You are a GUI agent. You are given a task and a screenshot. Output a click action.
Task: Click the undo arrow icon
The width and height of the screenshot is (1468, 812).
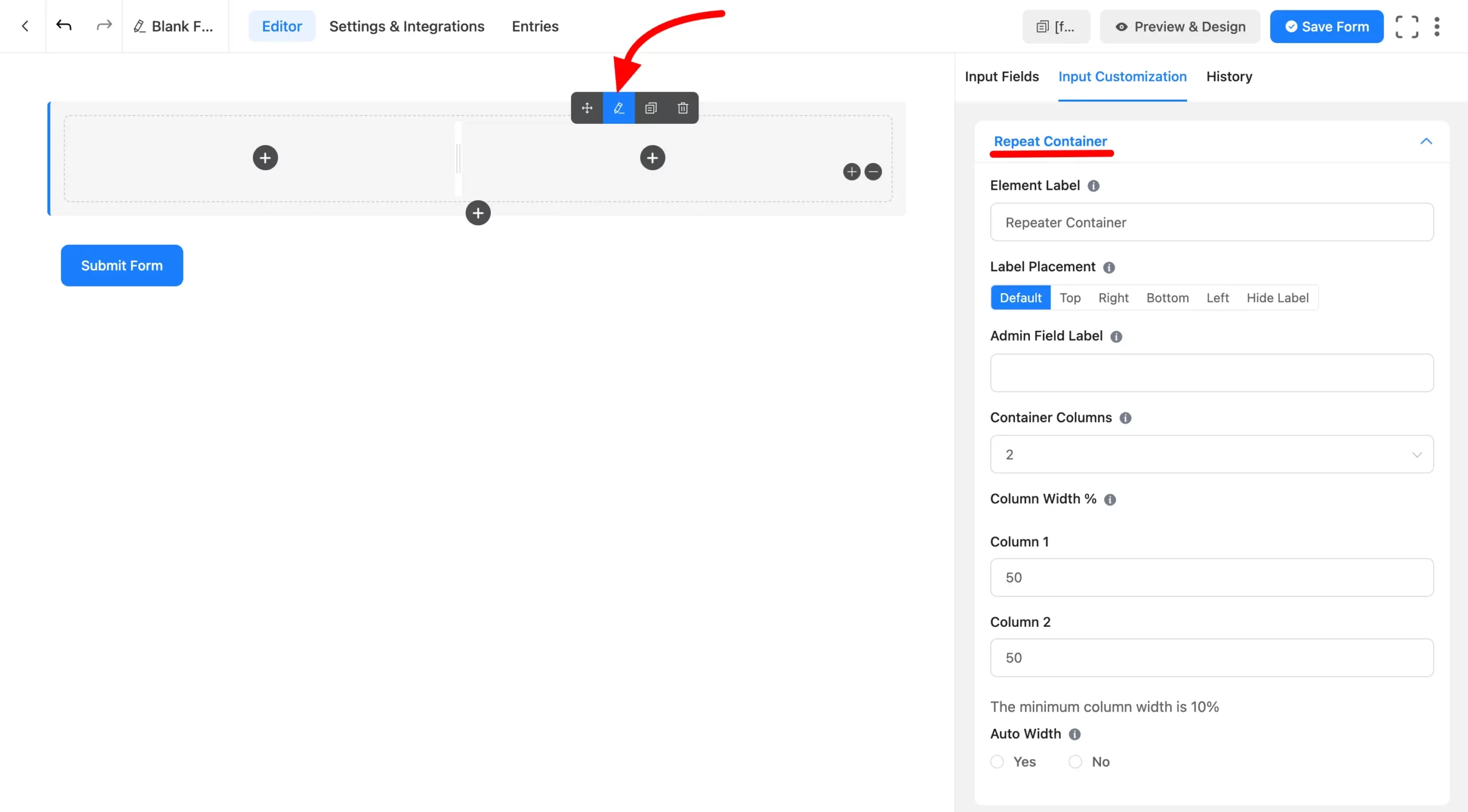pos(64,26)
